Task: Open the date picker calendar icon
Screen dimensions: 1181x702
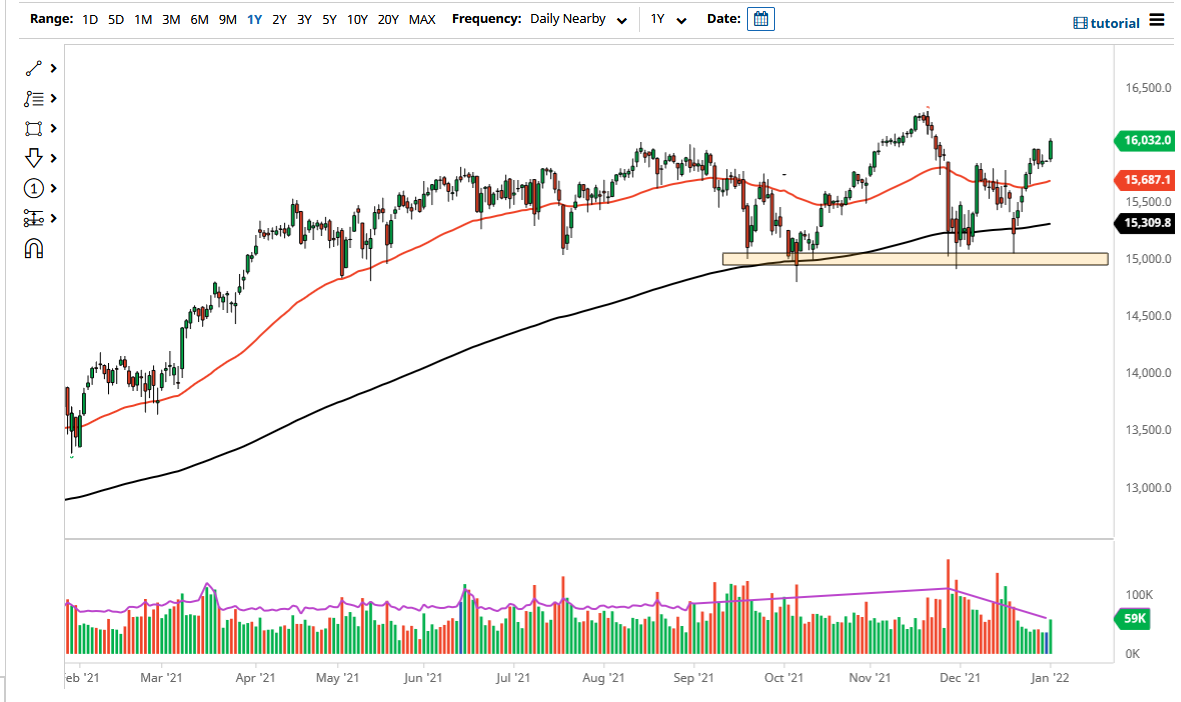Action: coord(760,18)
